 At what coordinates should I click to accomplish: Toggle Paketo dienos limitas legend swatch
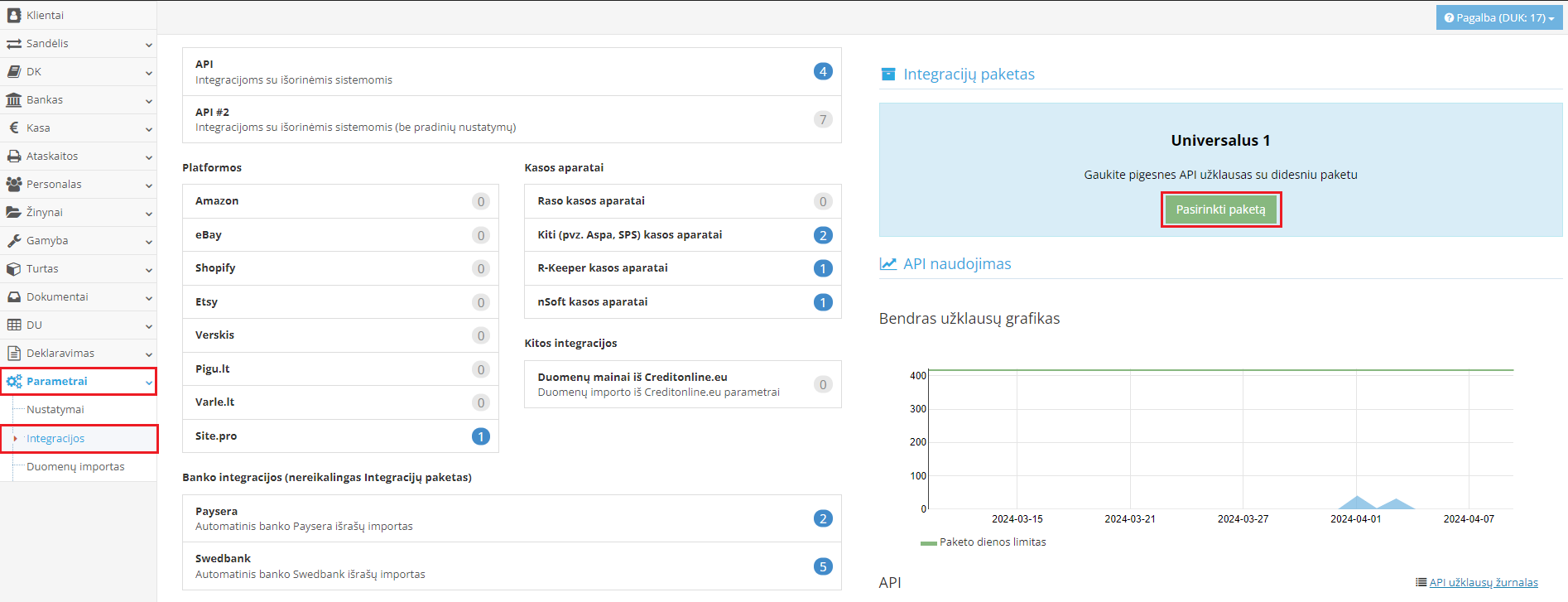928,543
